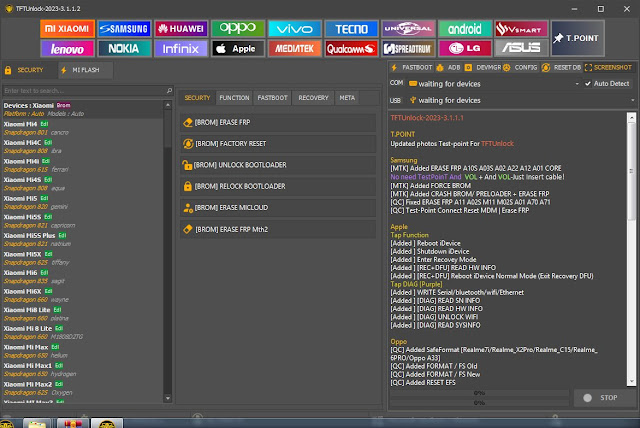Viewport: 640px width, 428px height.
Task: Select the Android brand tile
Action: (464, 29)
